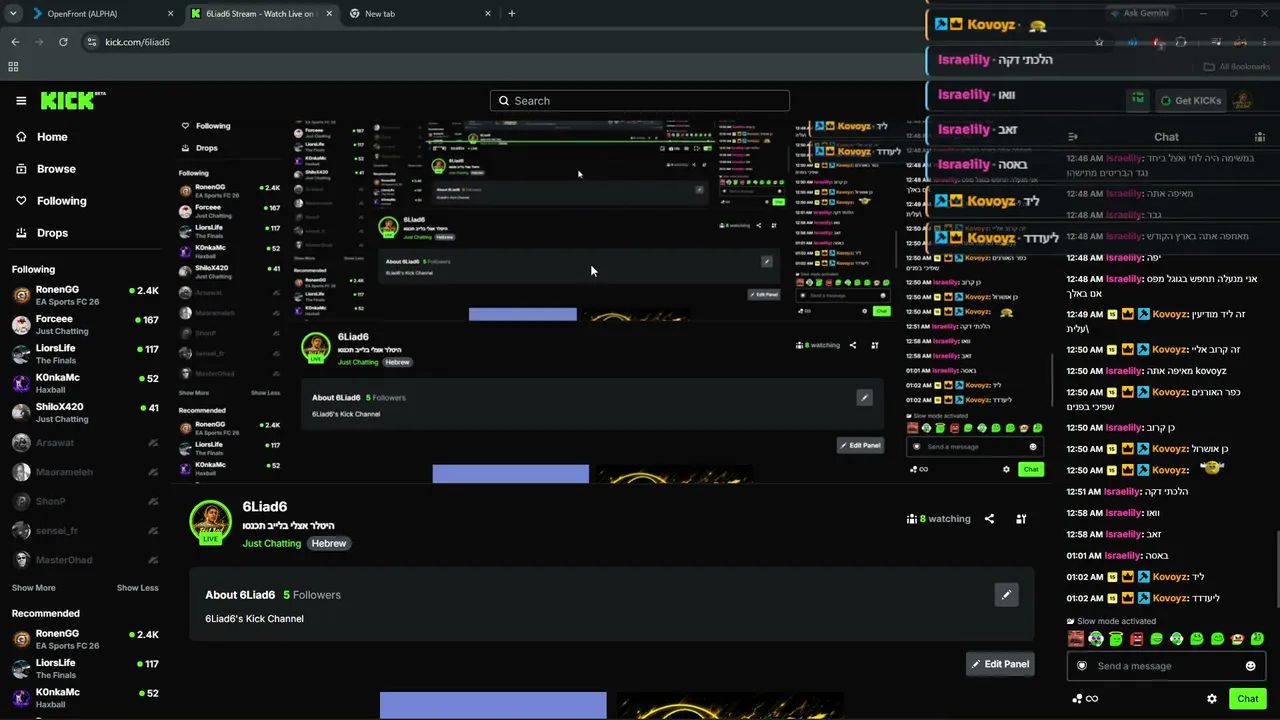Open ShiloX420 in the Following list
1280x720 pixels.
coord(85,413)
